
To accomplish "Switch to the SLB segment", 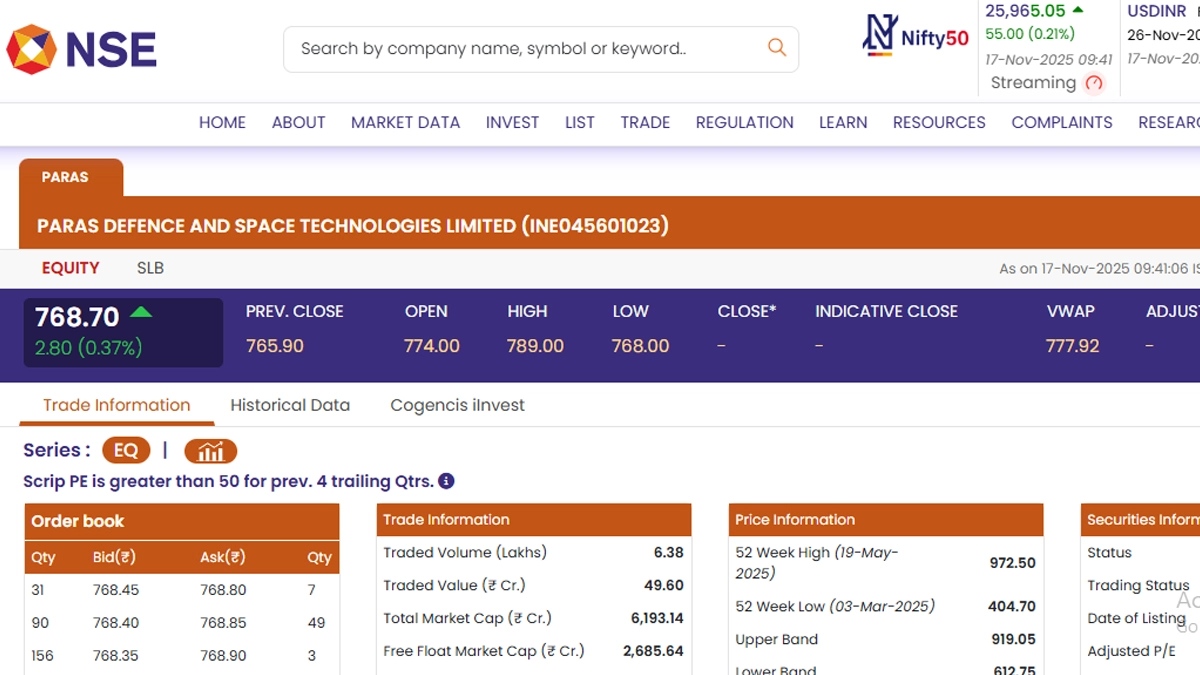I will pyautogui.click(x=150, y=268).
